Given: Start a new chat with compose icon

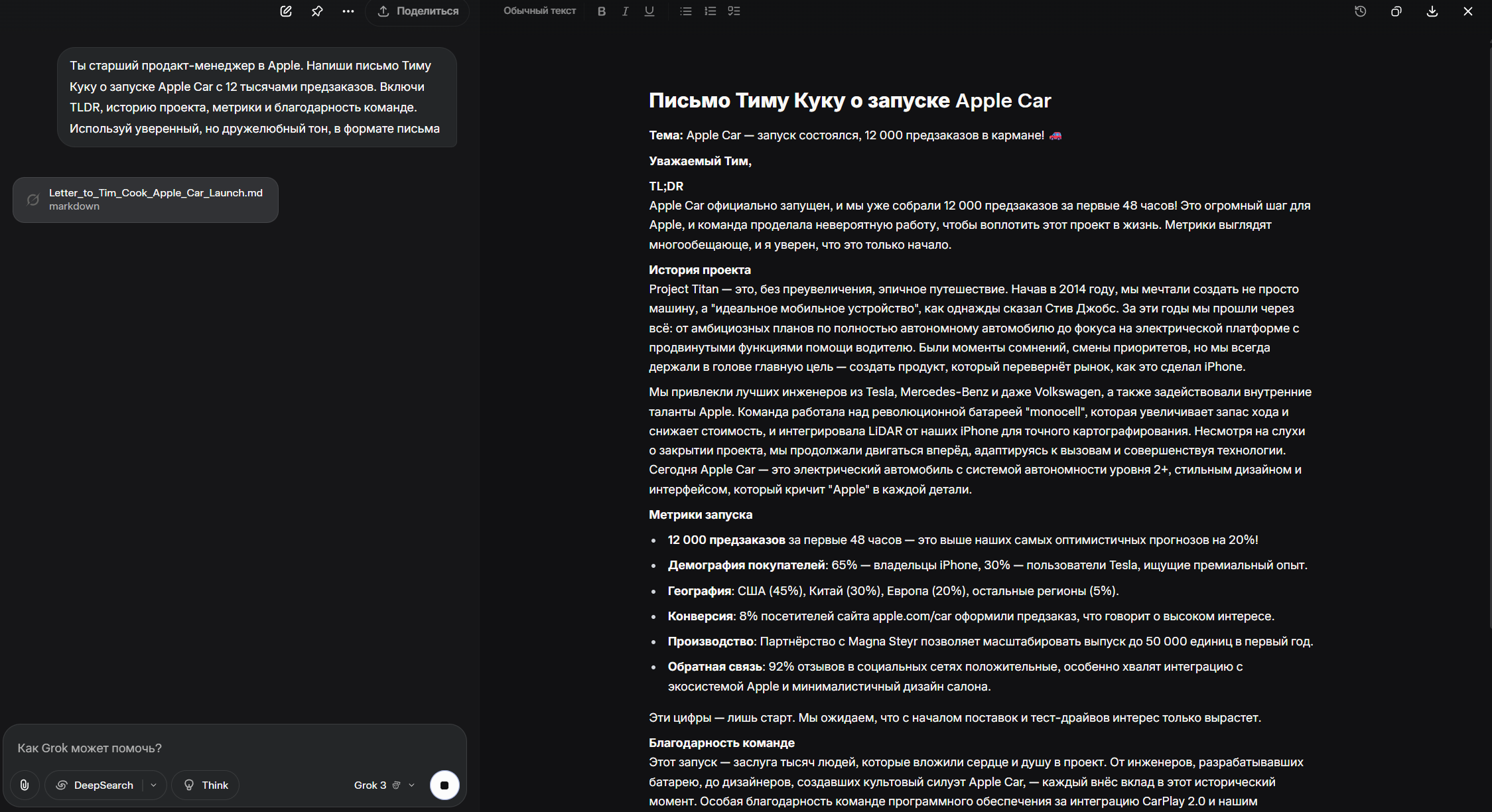Looking at the screenshot, I should coord(286,11).
